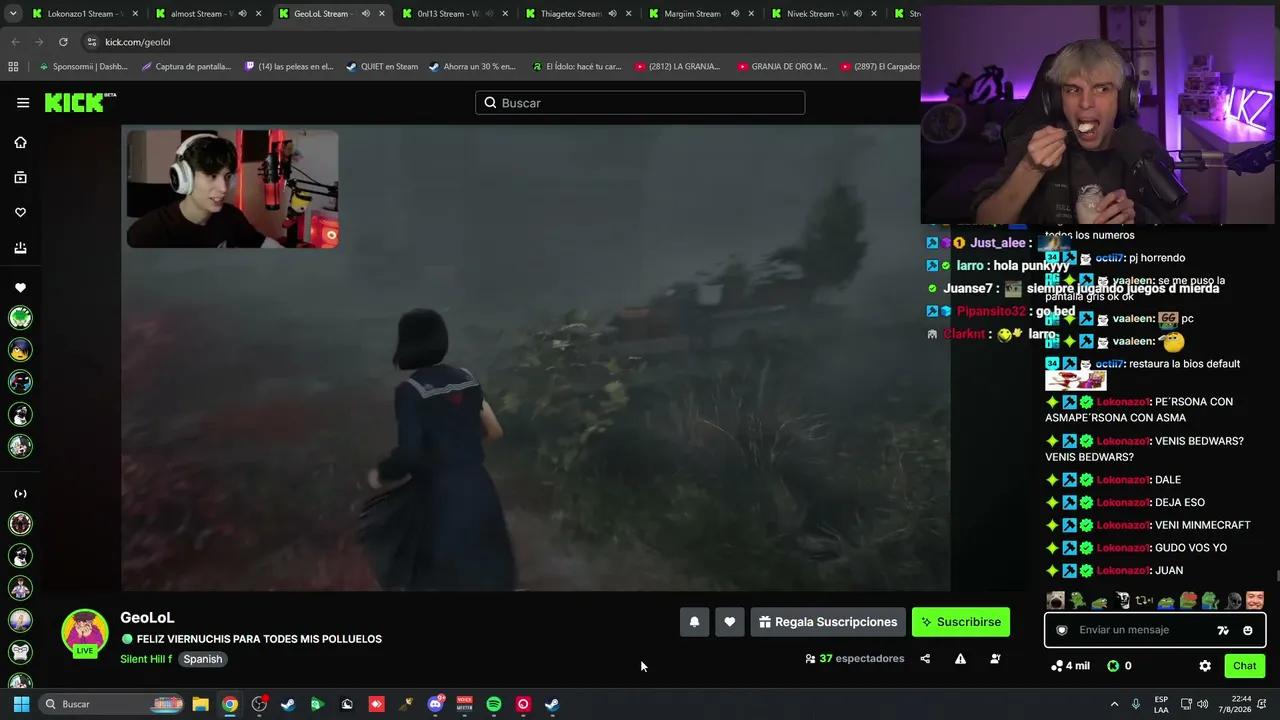Image resolution: width=1280 pixels, height=720 pixels.
Task: Open the QUIET en Steam bookmark
Action: pyautogui.click(x=382, y=67)
